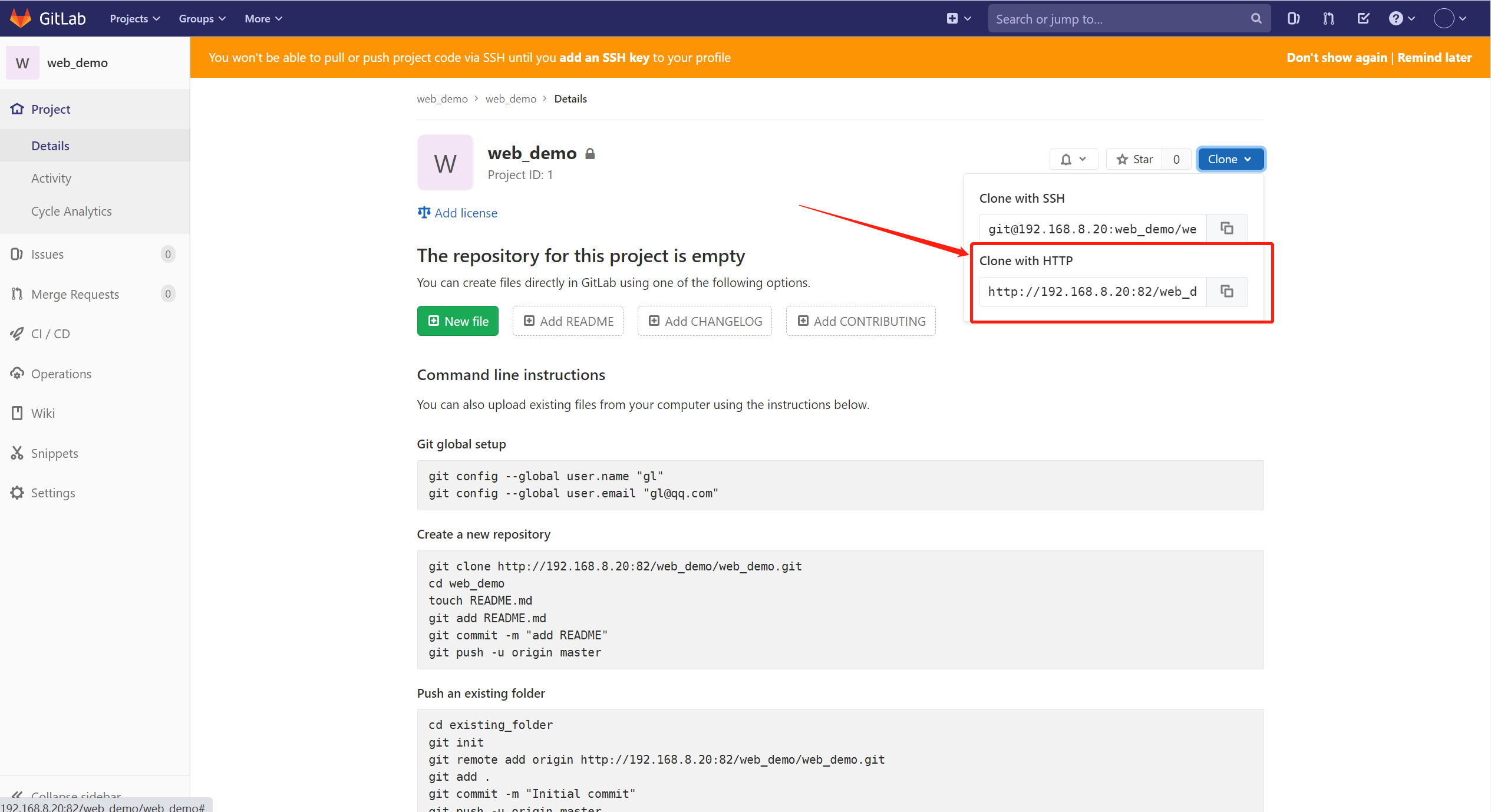This screenshot has height=812, width=1491.
Task: Click the git config user.email line
Action: click(573, 493)
